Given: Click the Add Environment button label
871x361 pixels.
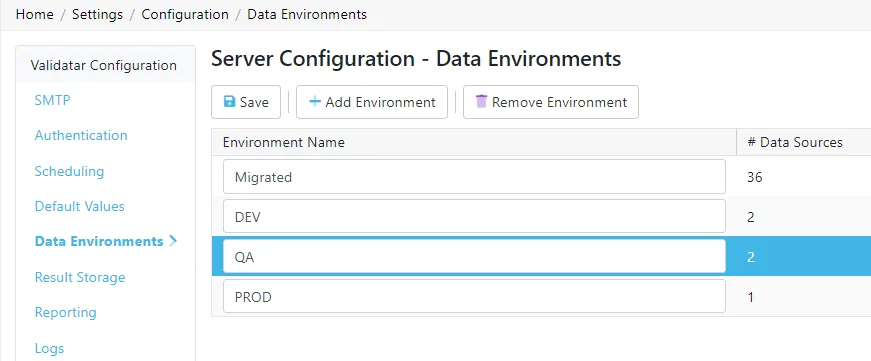Looking at the screenshot, I should click(381, 102).
